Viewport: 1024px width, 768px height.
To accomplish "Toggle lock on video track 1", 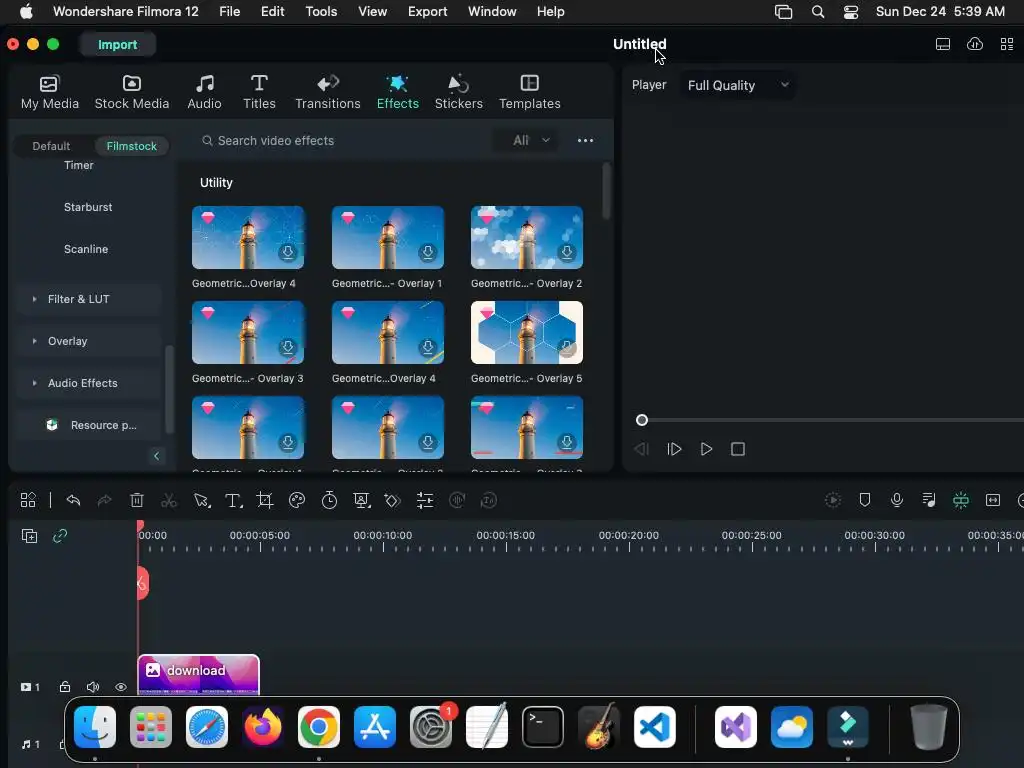I will [65, 686].
